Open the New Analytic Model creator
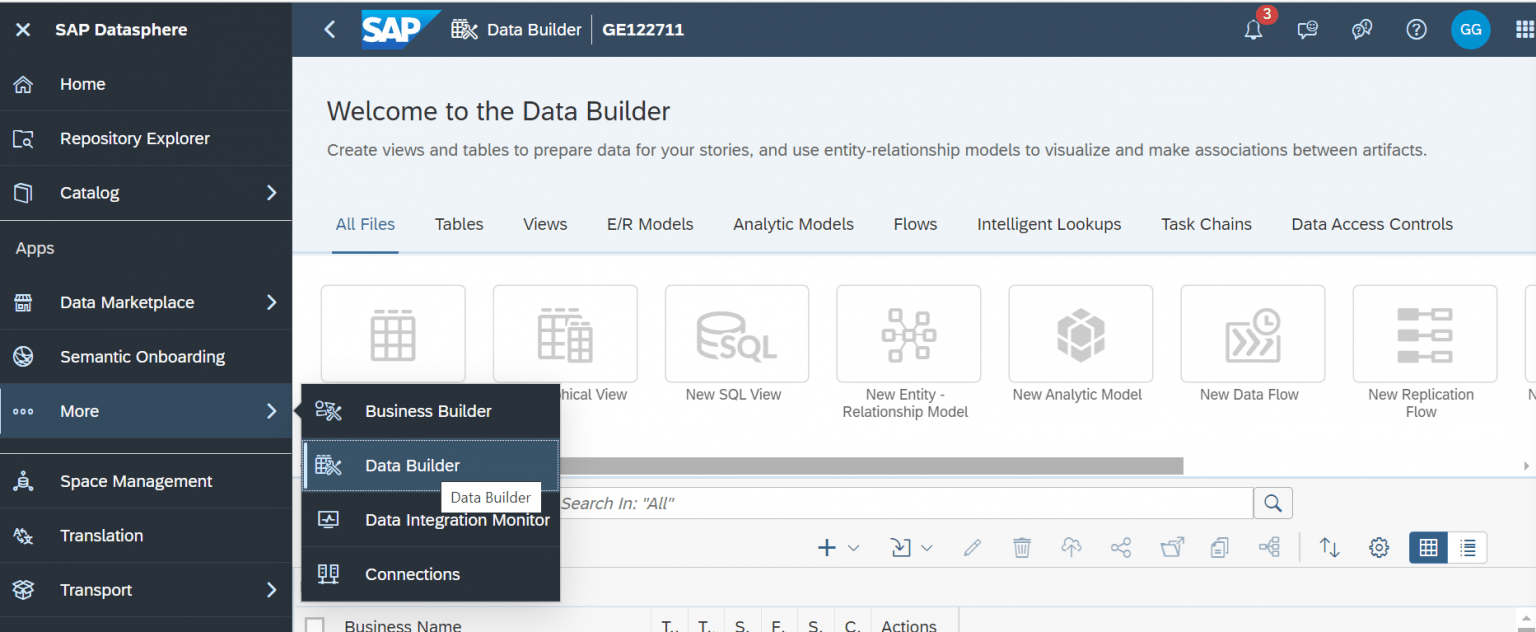 click(1080, 333)
